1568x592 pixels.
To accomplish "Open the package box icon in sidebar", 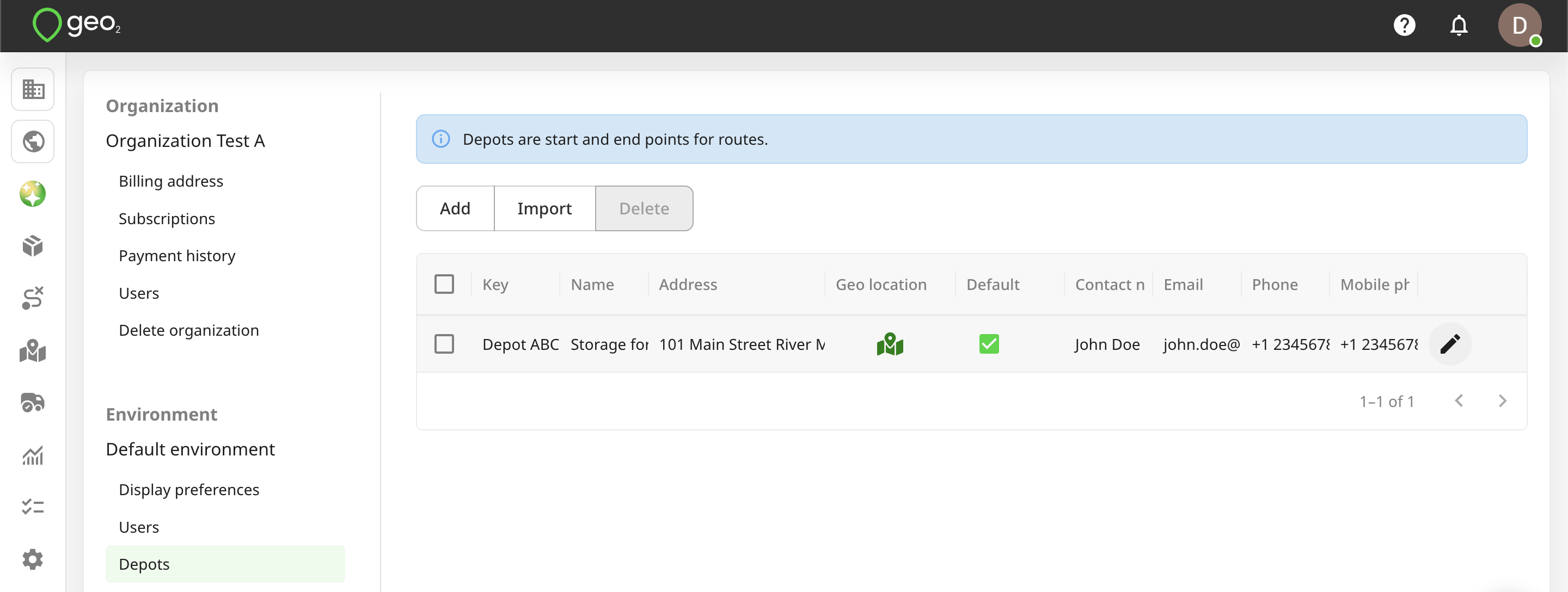I will click(x=33, y=246).
